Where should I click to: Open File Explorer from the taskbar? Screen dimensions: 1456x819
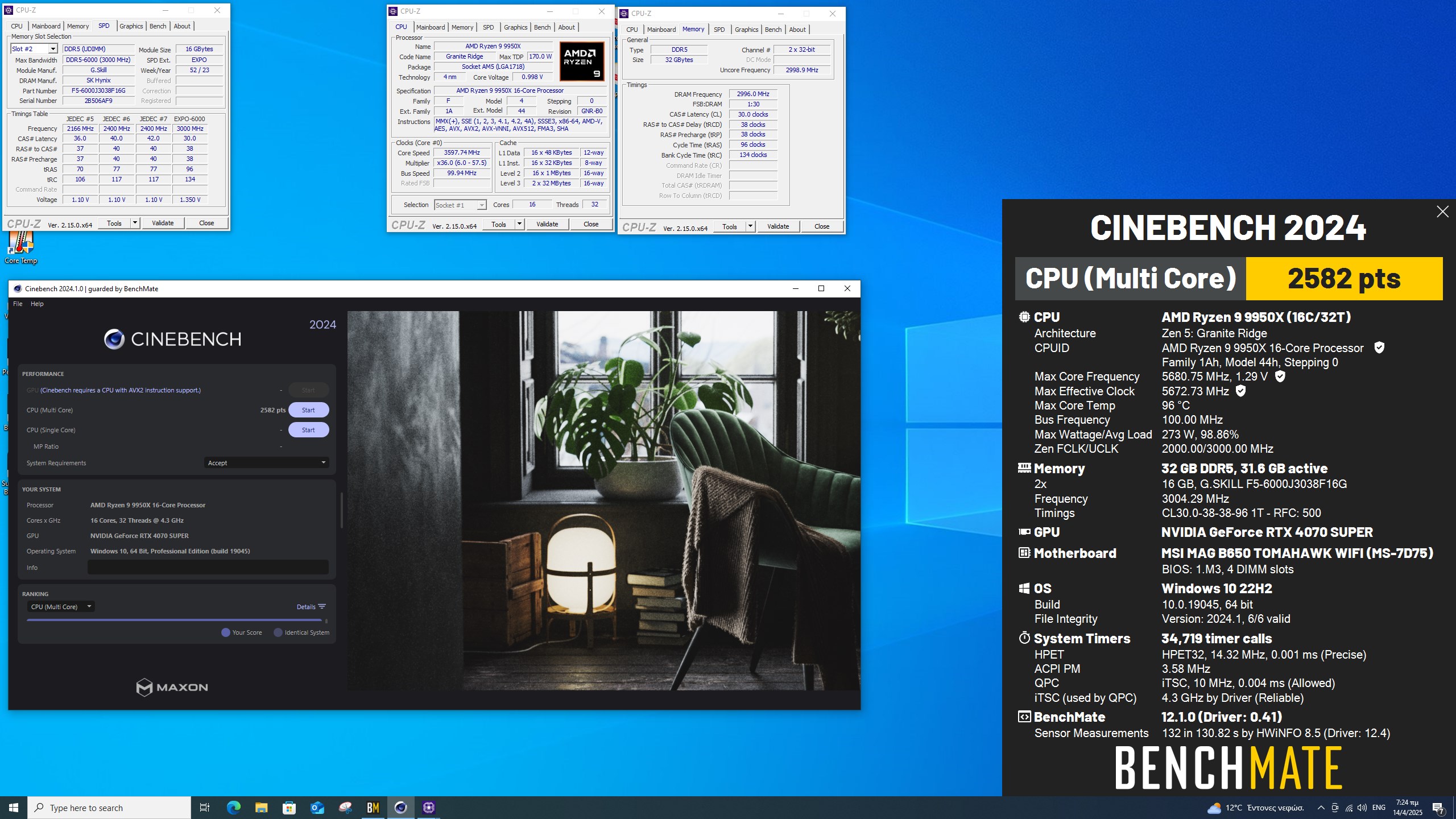pos(261,808)
